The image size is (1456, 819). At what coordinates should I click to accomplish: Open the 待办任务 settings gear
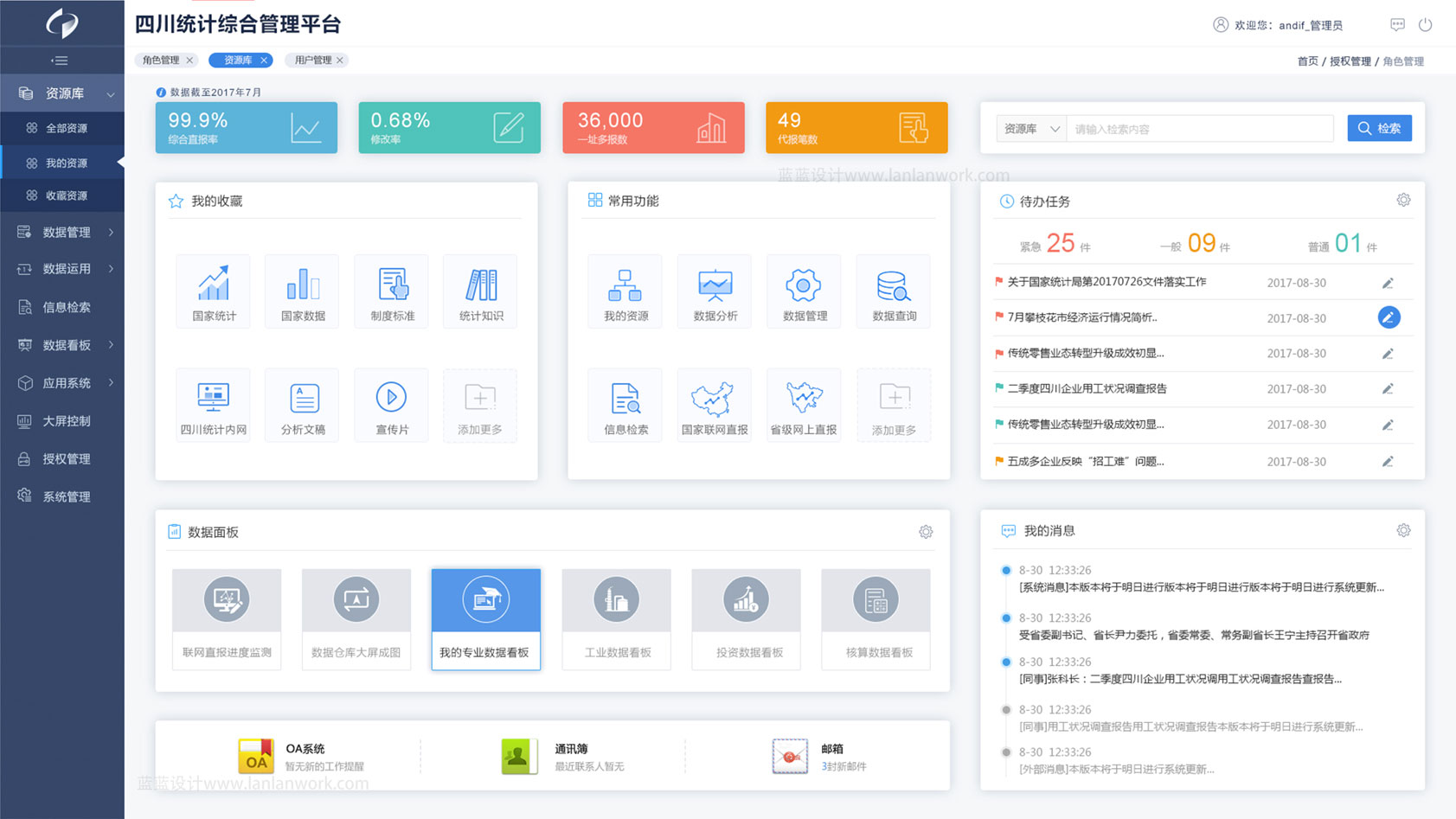click(1403, 200)
